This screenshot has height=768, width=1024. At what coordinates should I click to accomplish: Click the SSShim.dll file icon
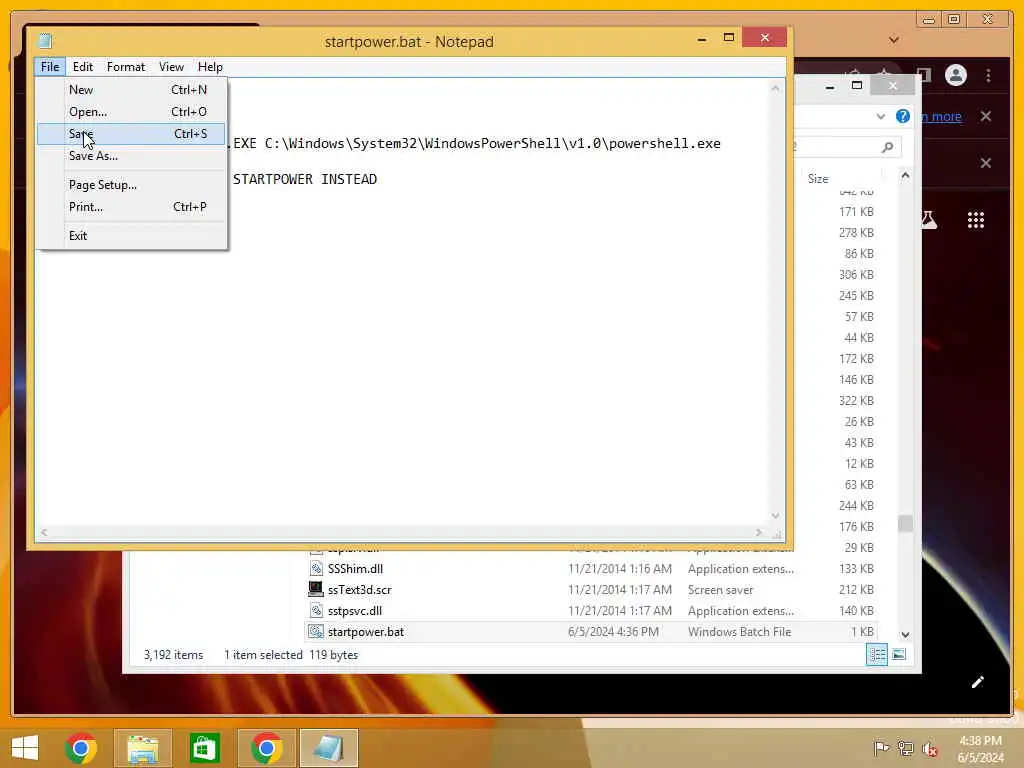(x=315, y=568)
